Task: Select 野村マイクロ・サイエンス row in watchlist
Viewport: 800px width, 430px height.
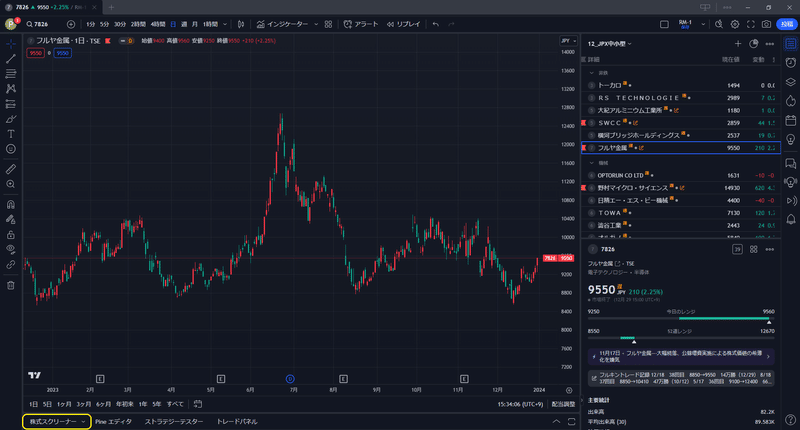Action: click(681, 188)
